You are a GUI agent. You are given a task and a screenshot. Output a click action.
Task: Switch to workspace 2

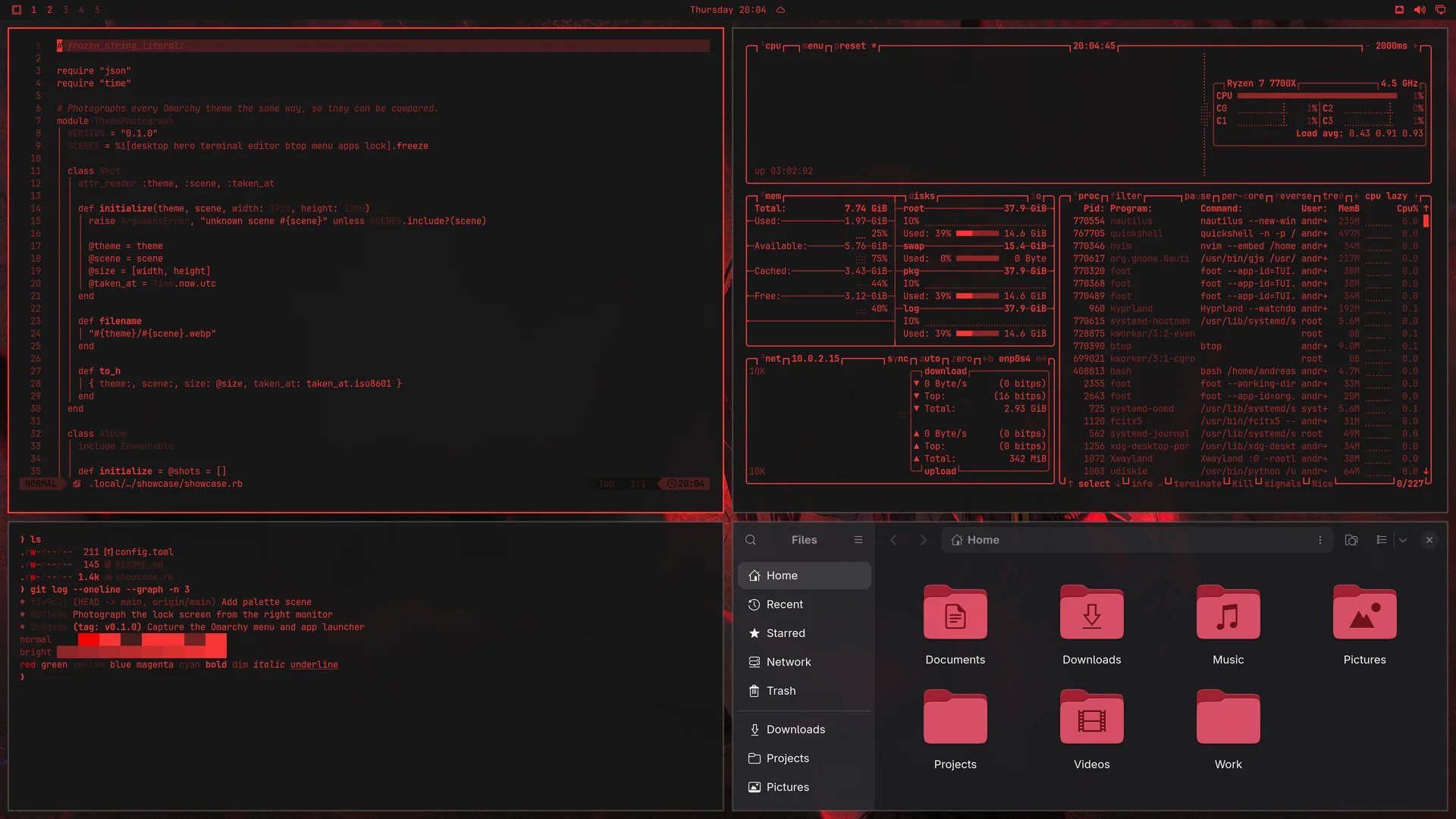49,10
